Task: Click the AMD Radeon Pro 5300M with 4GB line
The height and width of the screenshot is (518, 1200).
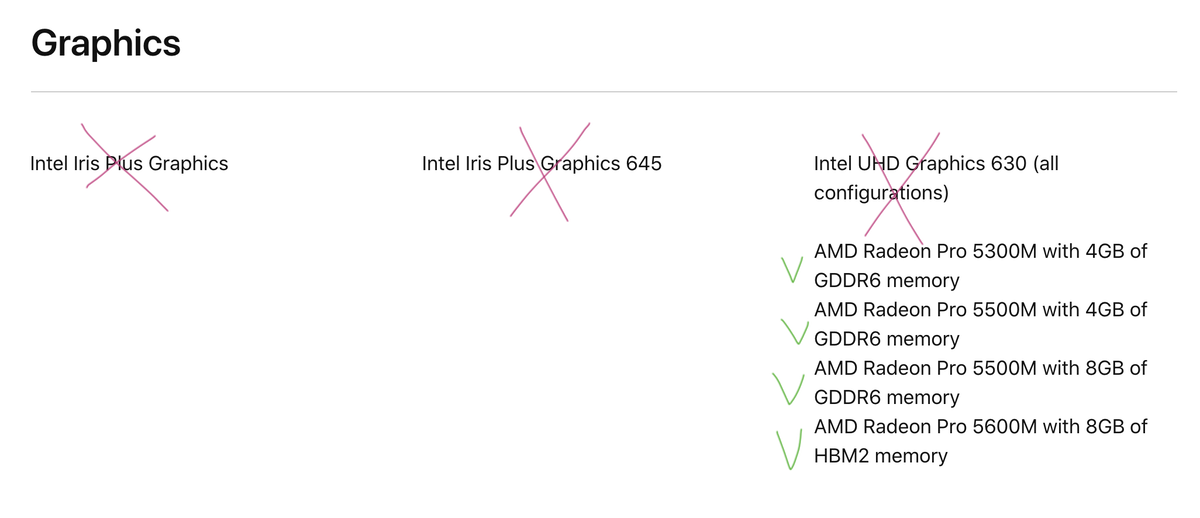Action: 980,251
